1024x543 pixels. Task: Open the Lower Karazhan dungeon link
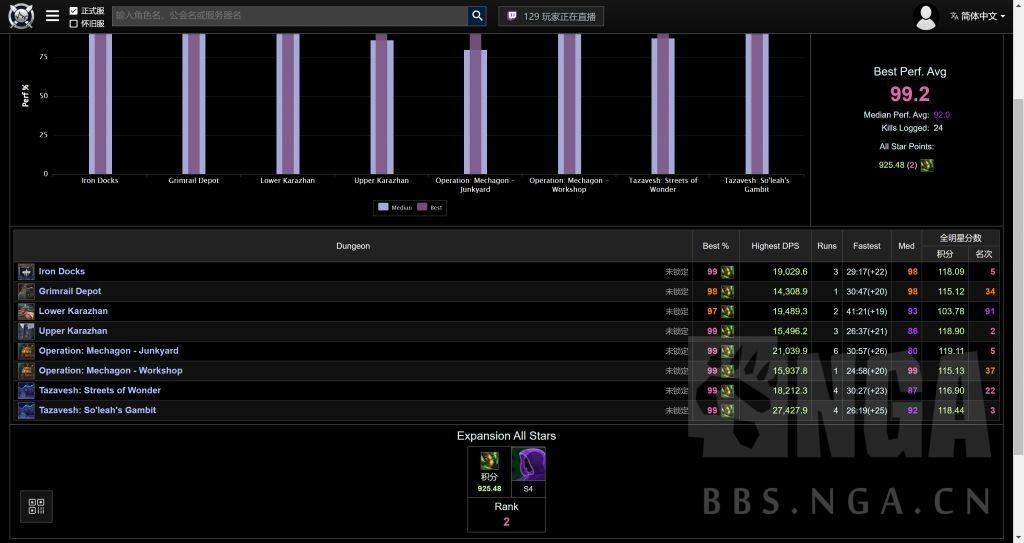[73, 311]
